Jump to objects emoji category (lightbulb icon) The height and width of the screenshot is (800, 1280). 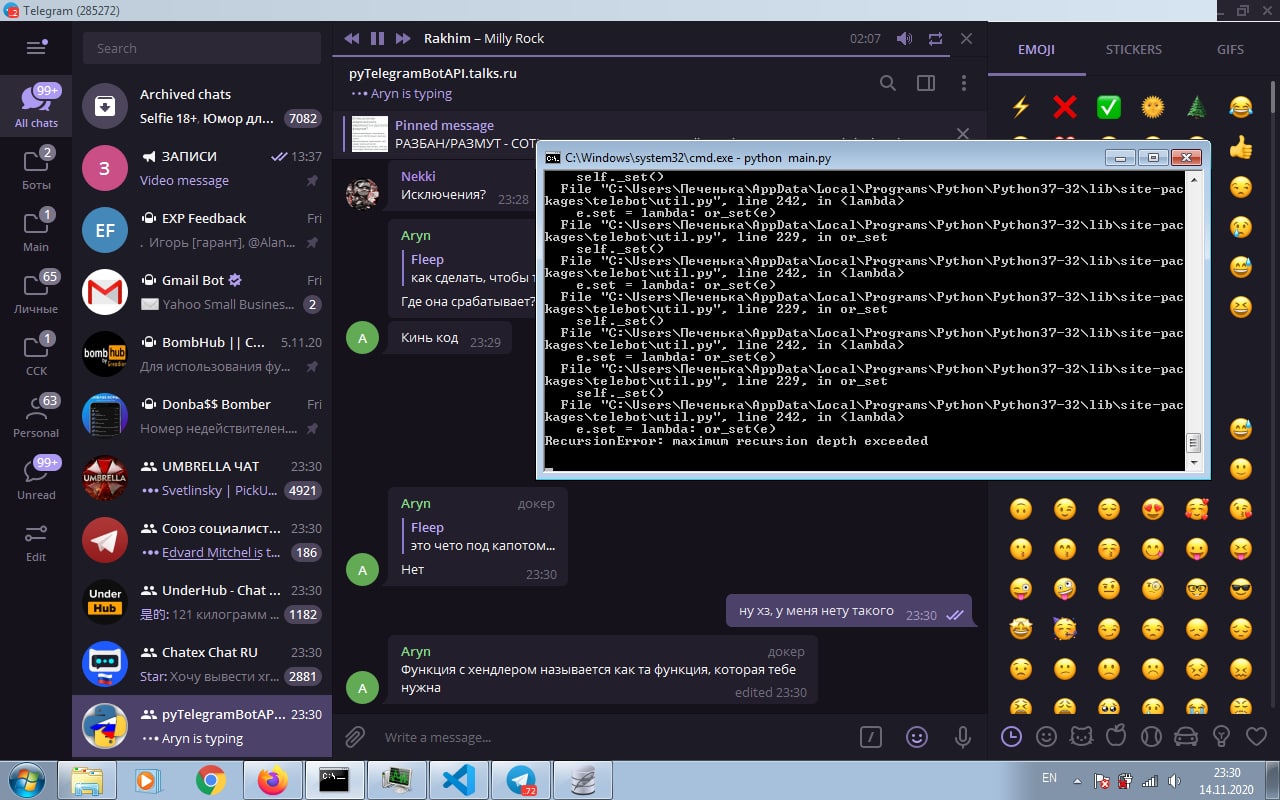(x=1221, y=737)
